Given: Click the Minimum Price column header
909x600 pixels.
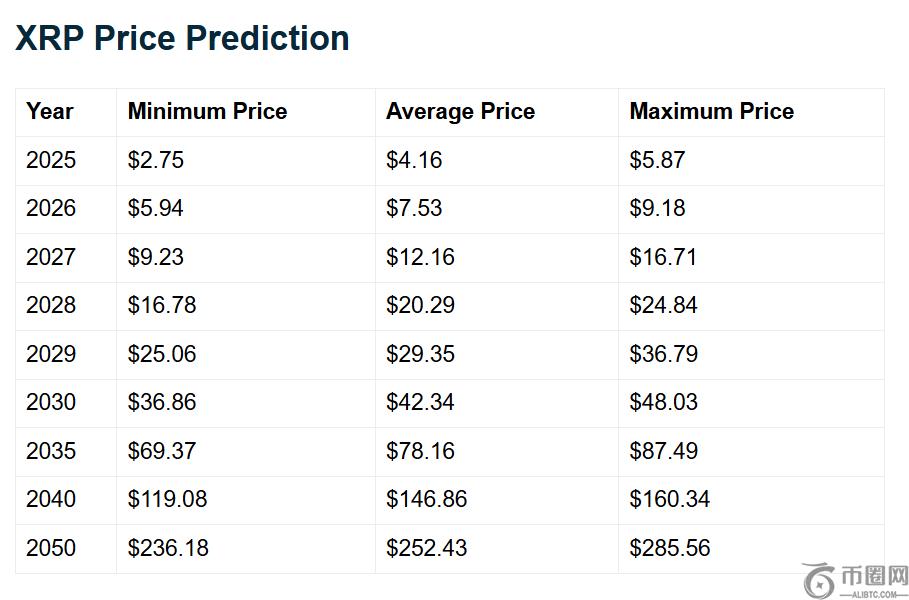Looking at the screenshot, I should pyautogui.click(x=207, y=112).
